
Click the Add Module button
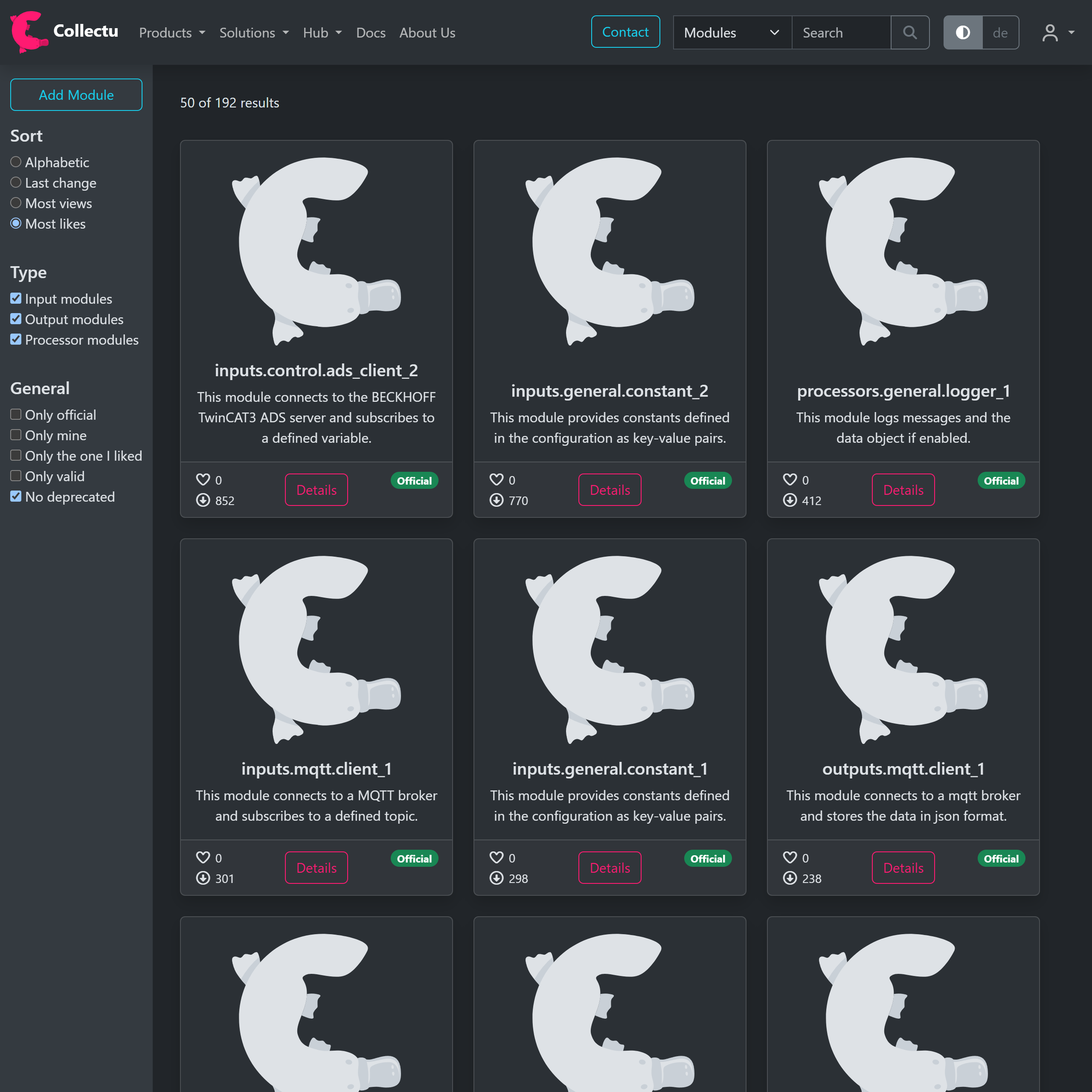point(76,94)
